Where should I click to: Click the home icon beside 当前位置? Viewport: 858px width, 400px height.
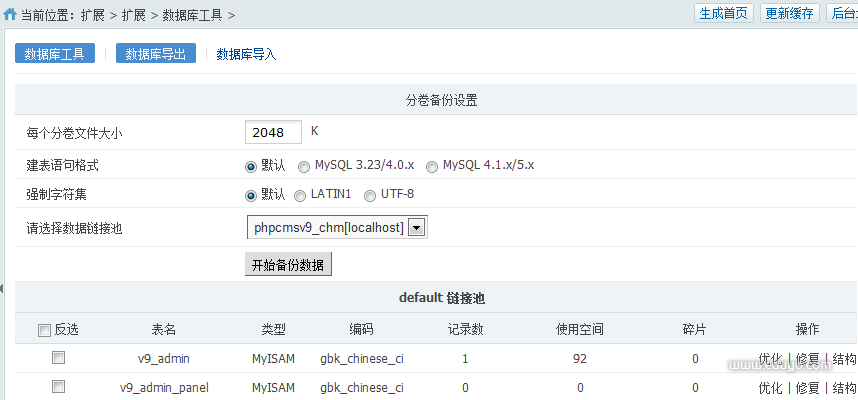coord(9,15)
